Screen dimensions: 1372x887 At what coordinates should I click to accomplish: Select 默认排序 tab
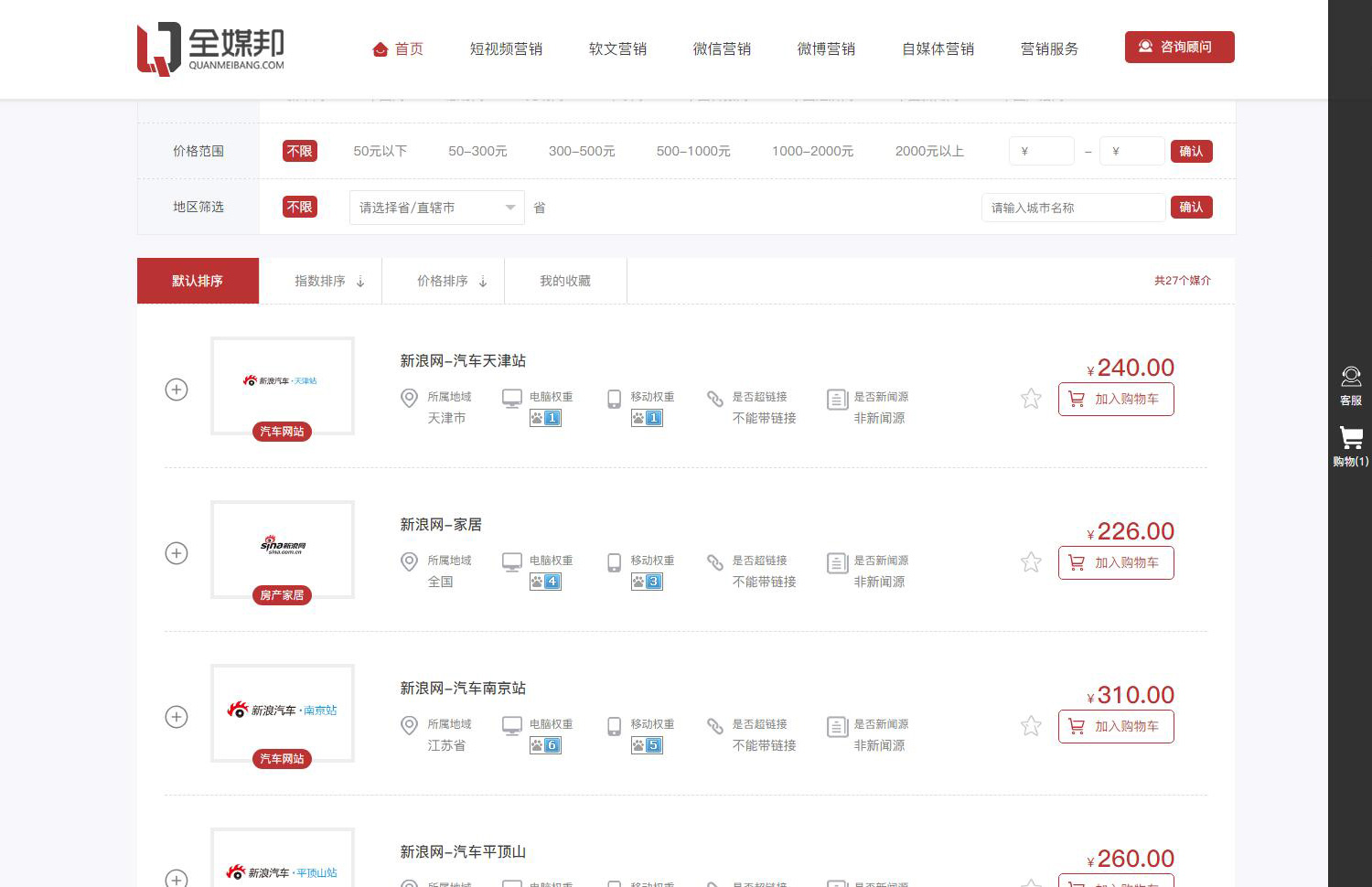tap(198, 281)
